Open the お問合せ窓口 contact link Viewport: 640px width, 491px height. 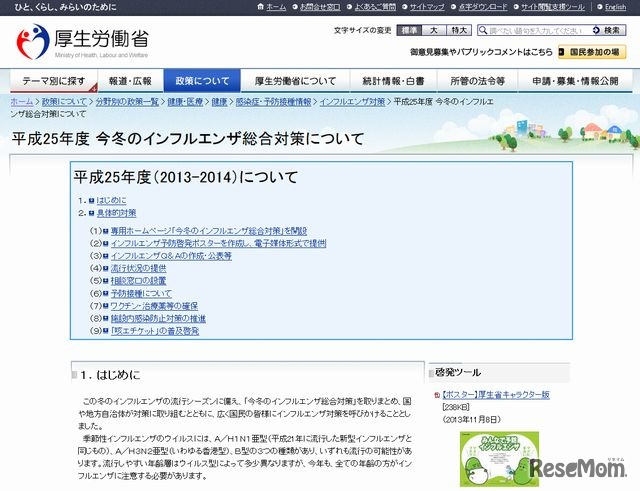tap(319, 7)
